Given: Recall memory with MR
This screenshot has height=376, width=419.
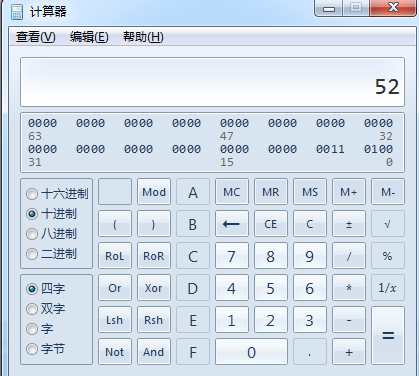Looking at the screenshot, I should [271, 192].
